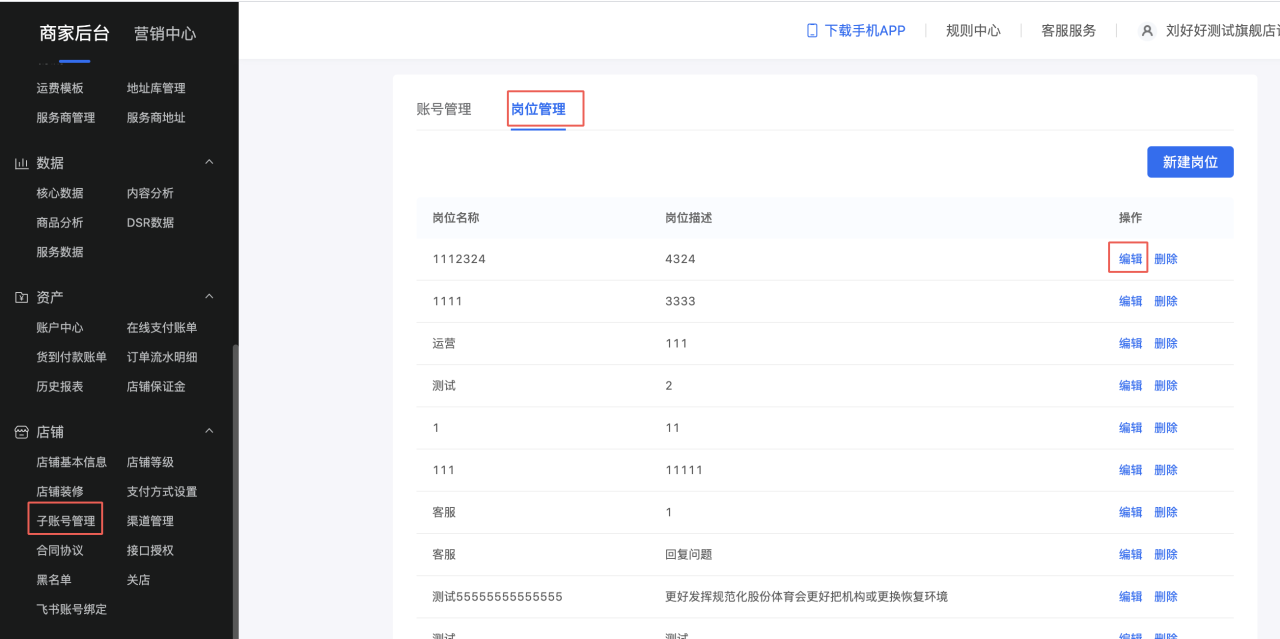1280x639 pixels.
Task: Open 子账号管理 in the sidebar
Action: click(x=66, y=518)
